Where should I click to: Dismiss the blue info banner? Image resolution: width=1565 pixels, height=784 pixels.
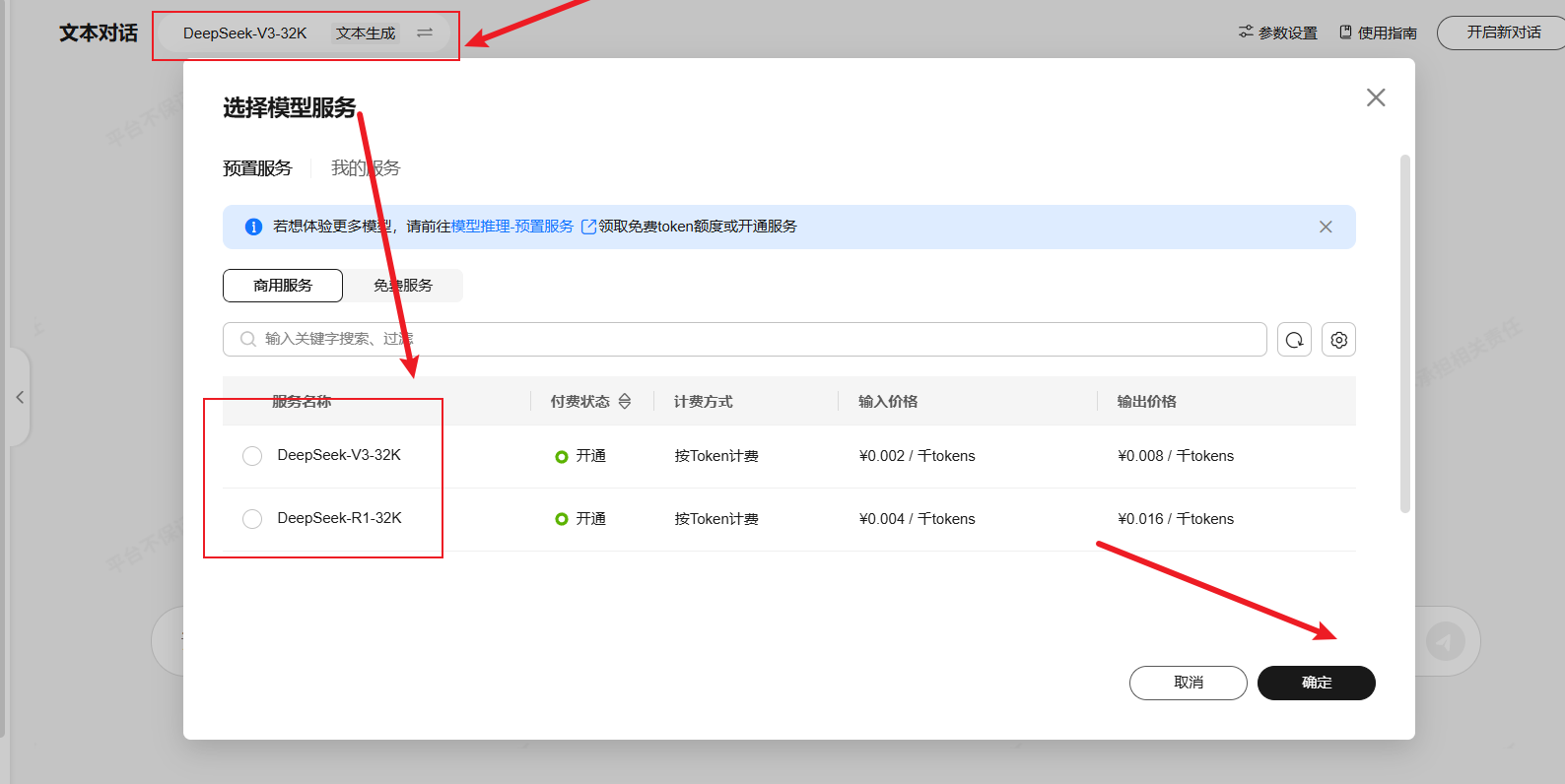click(x=1326, y=227)
